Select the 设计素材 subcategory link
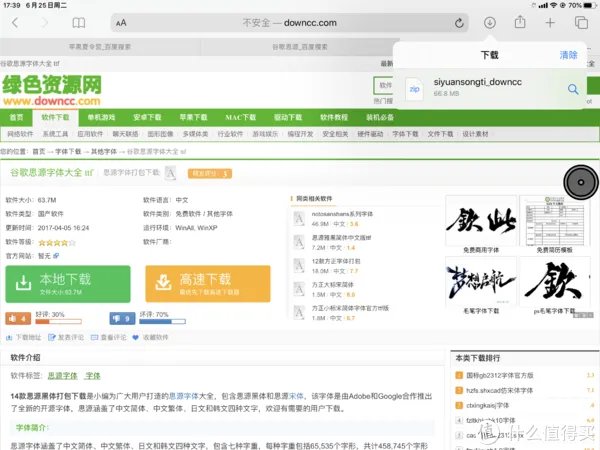Viewport: 600px width, 450px height. click(475, 134)
